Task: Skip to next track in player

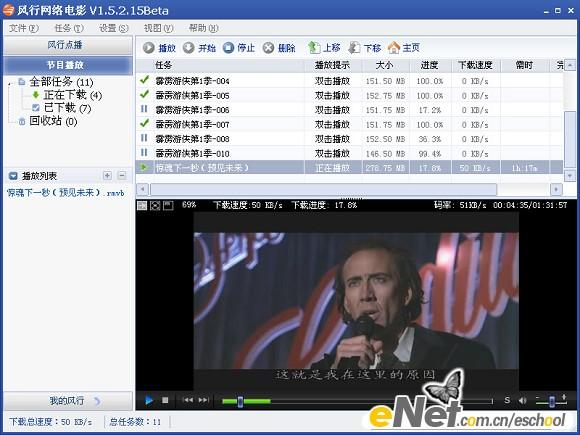Action: click(203, 400)
